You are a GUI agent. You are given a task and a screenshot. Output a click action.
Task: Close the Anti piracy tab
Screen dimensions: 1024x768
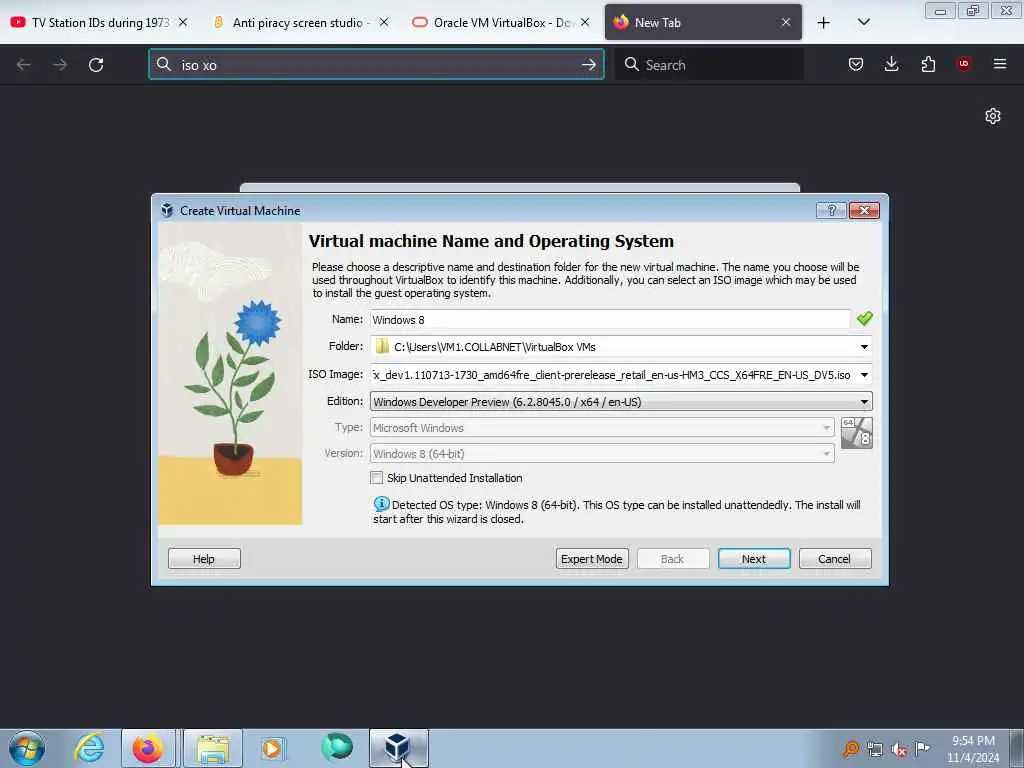click(384, 22)
